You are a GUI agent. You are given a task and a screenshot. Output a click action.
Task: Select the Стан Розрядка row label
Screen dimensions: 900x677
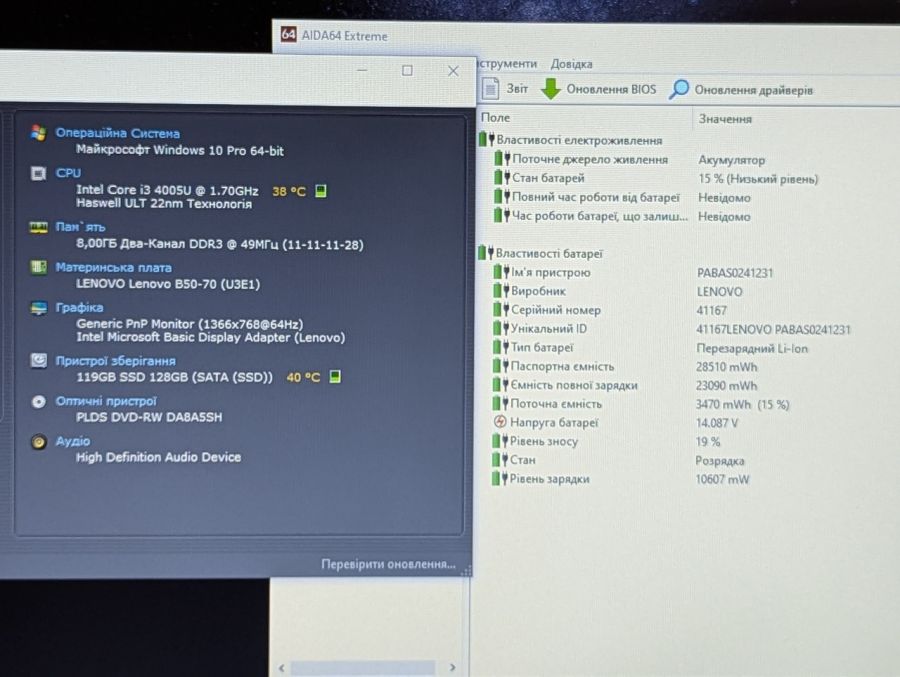[523, 460]
